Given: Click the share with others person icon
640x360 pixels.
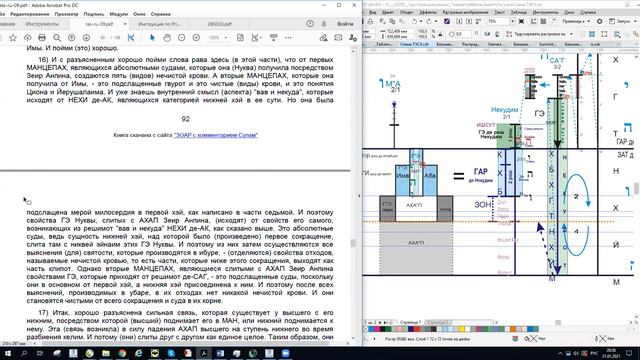Looking at the screenshot, I should coord(353,38).
